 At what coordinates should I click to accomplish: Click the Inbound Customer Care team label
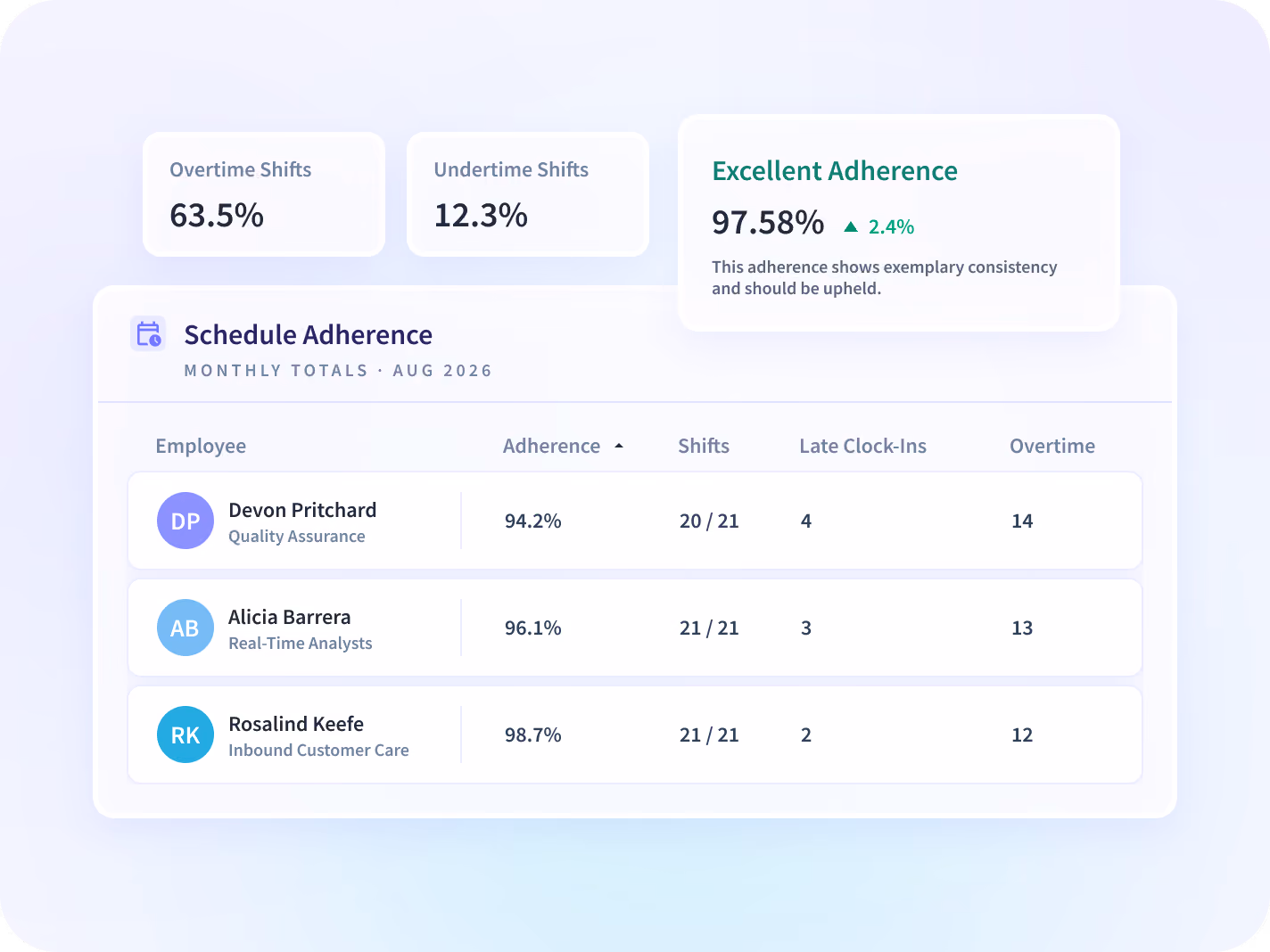pos(318,751)
